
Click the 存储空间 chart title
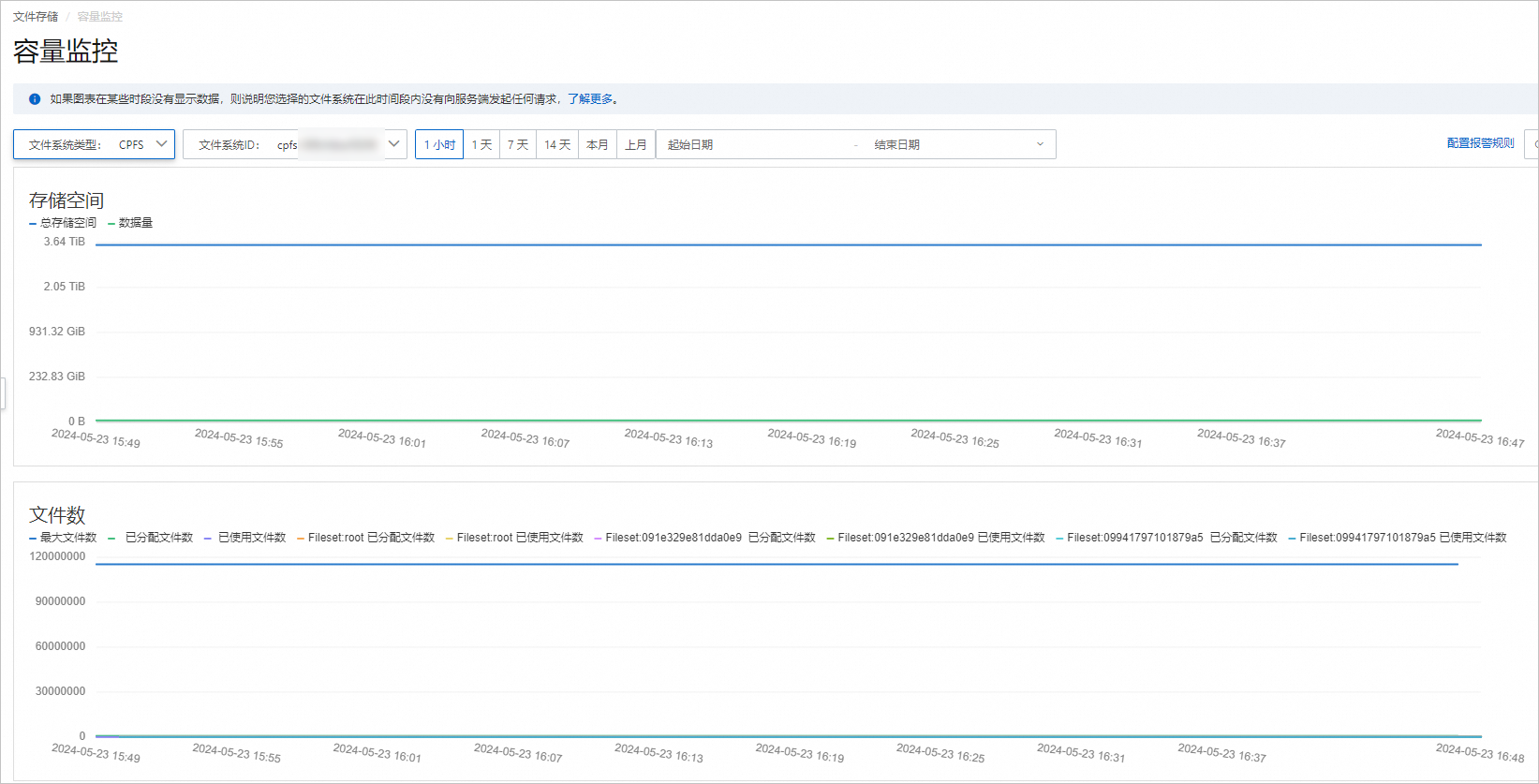click(x=67, y=200)
